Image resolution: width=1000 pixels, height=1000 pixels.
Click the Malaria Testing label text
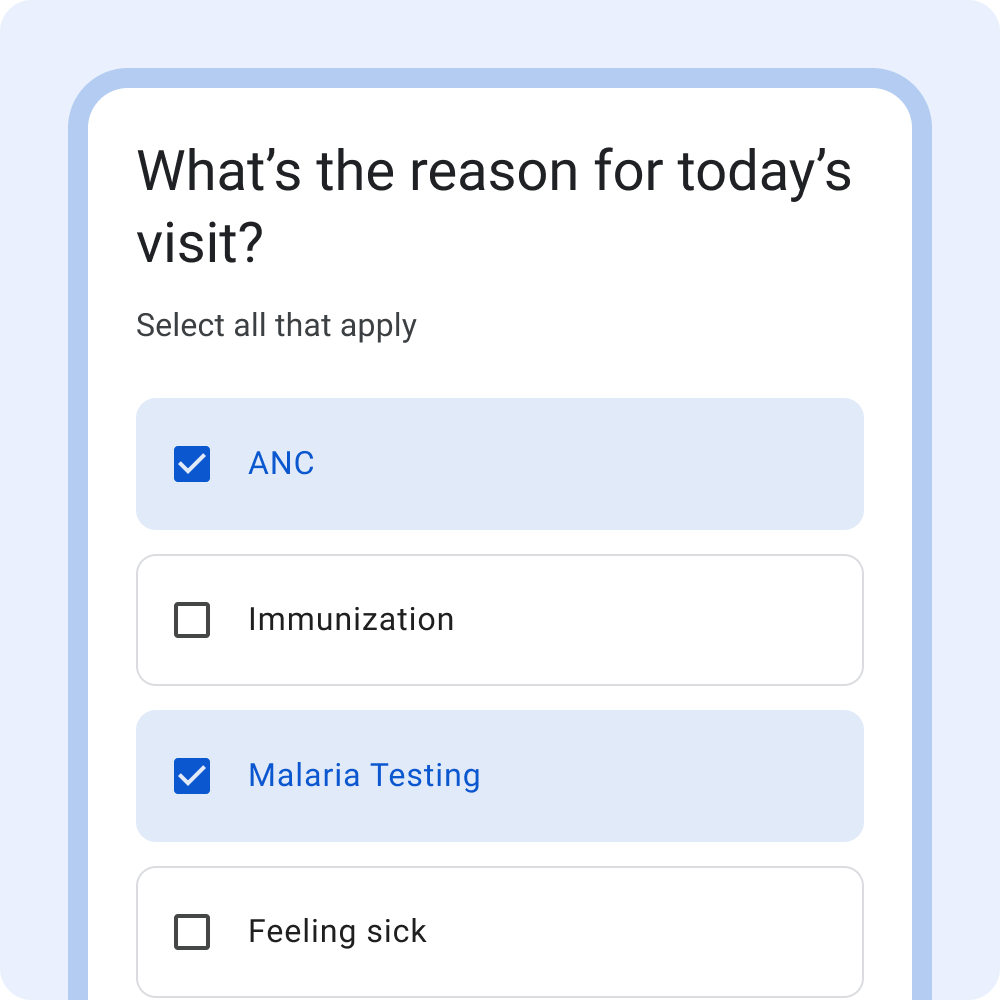364,775
